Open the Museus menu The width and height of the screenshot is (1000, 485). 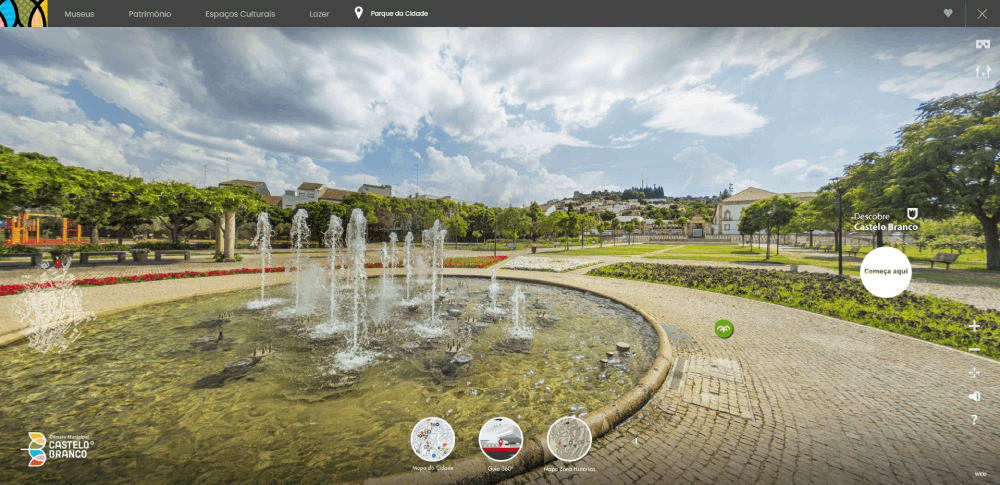tap(79, 14)
